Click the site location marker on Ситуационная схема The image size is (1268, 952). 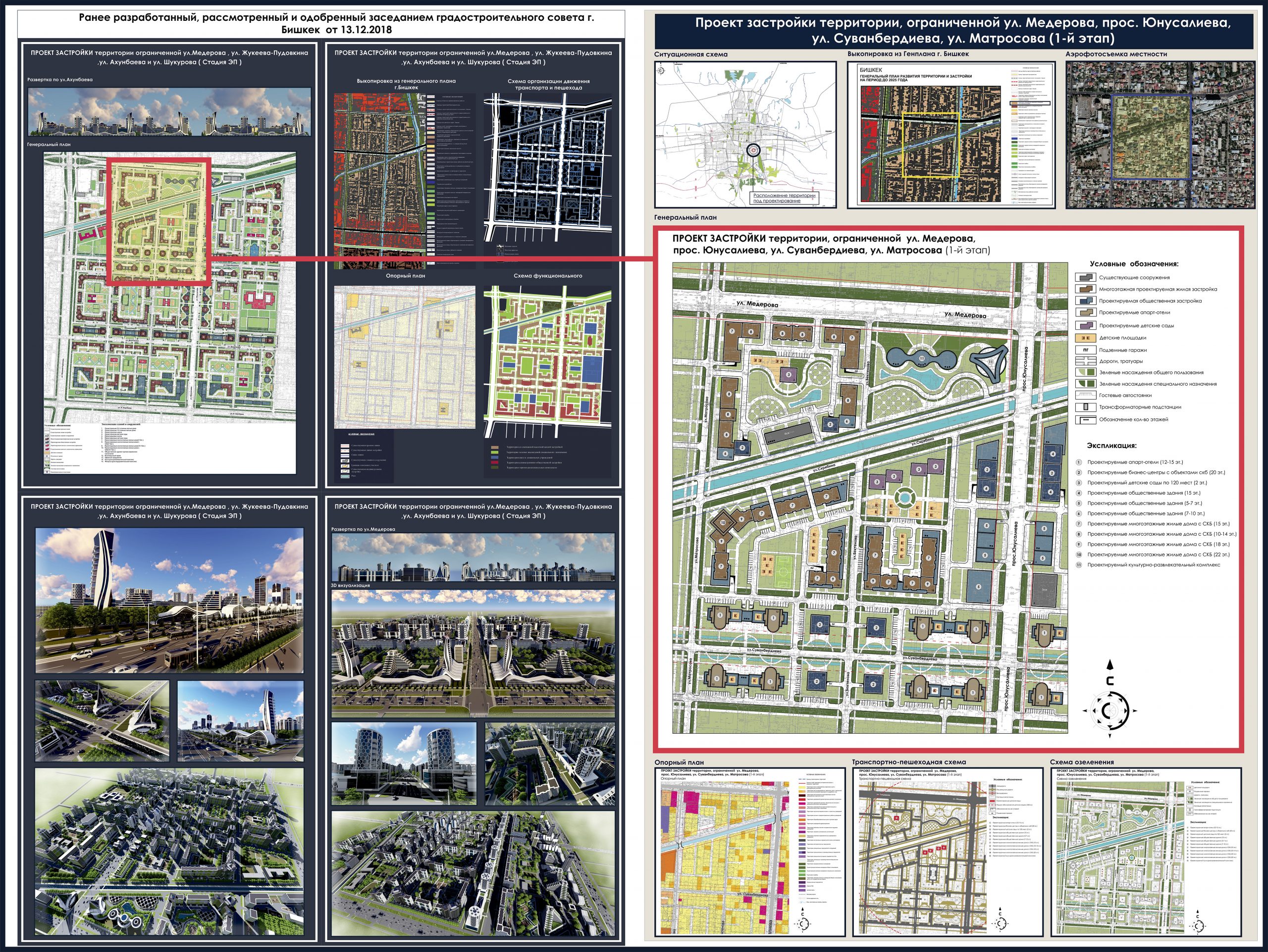tap(753, 150)
